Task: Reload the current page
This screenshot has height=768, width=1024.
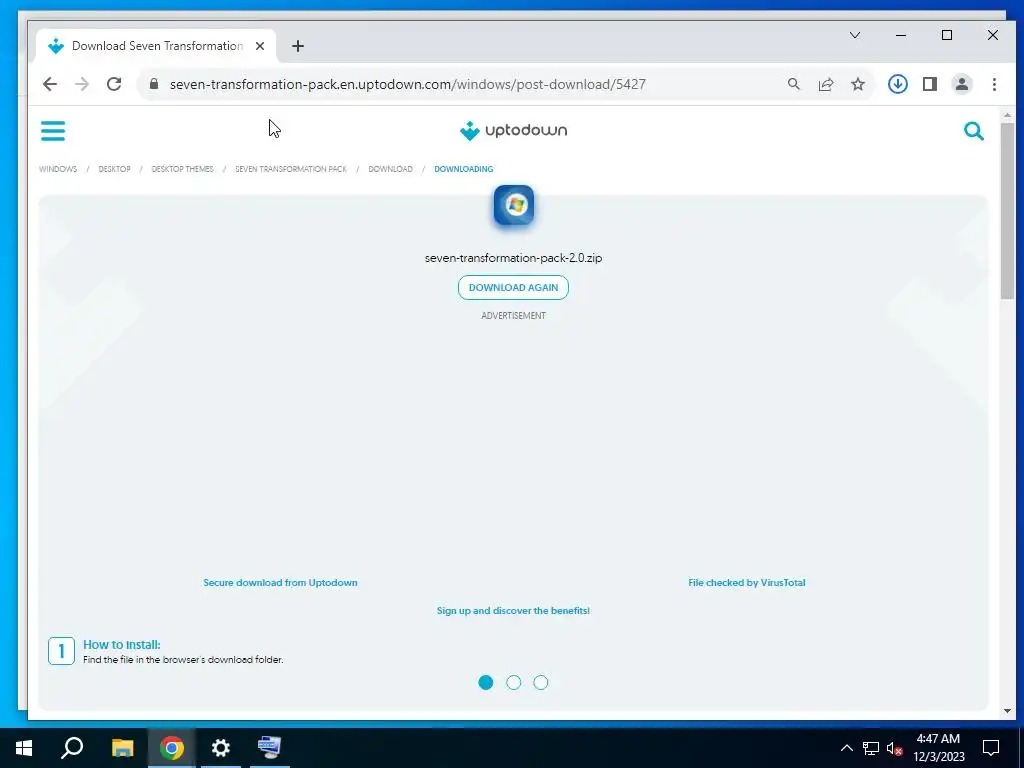Action: [114, 84]
